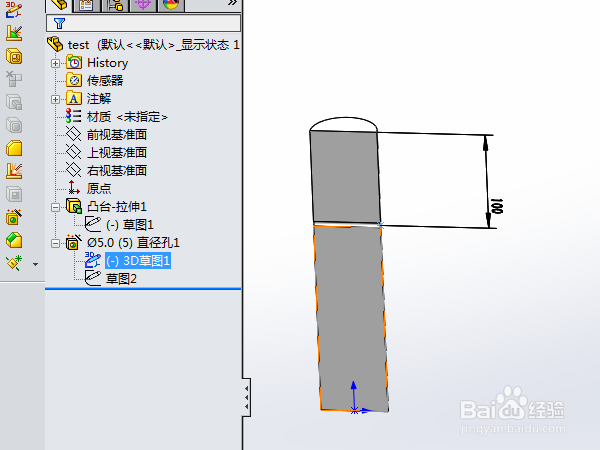
Task: Switch to the DisplayManager tab
Action: 171,5
